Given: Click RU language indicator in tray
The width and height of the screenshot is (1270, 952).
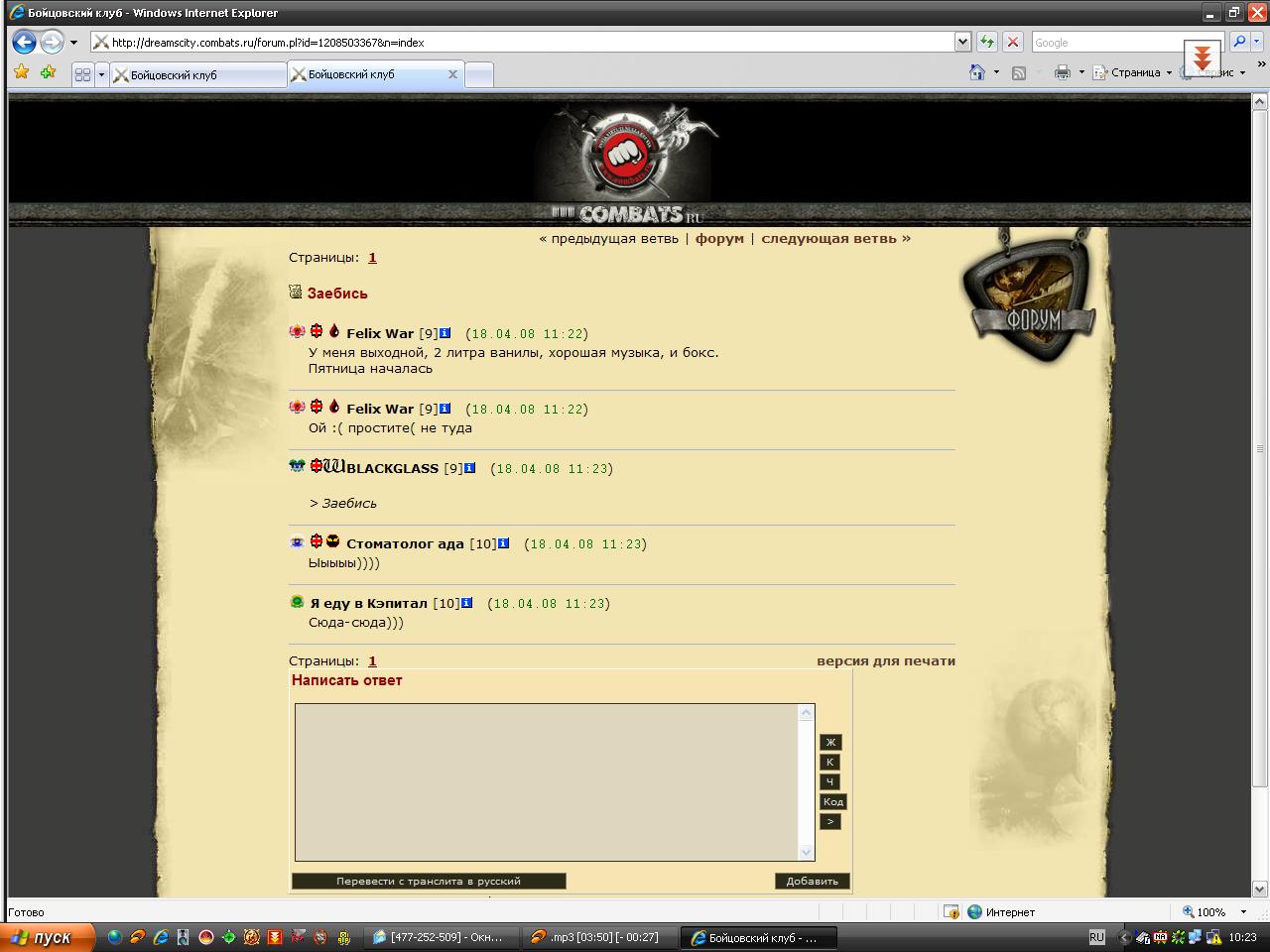Looking at the screenshot, I should pyautogui.click(x=1096, y=937).
